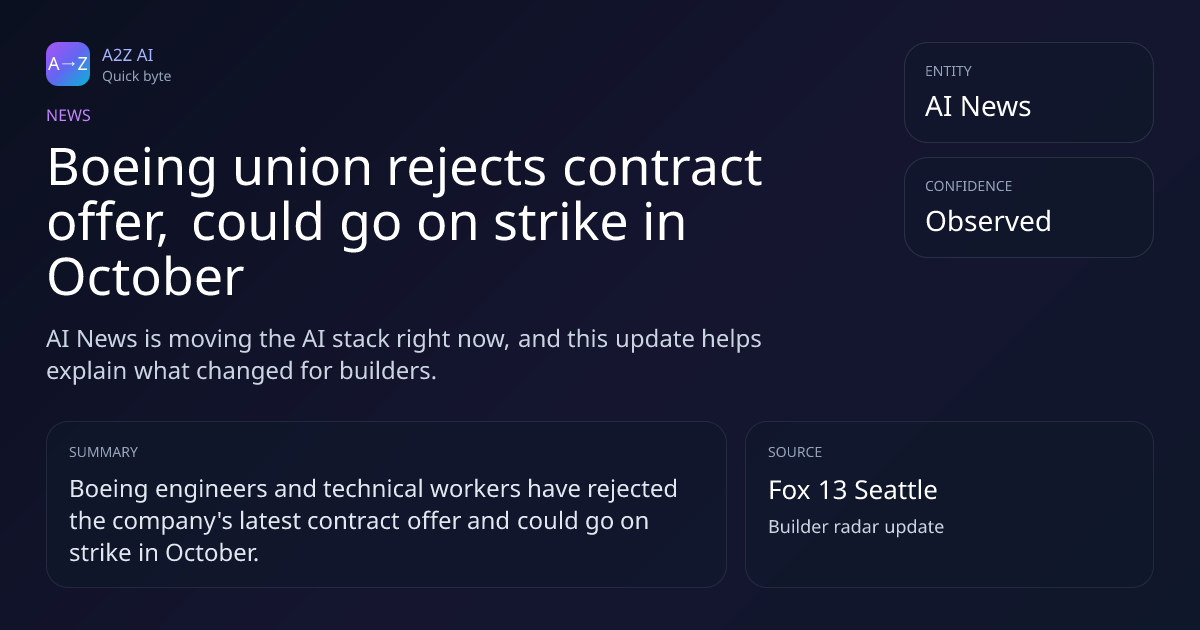Screen dimensions: 1200x630
Task: Click the AI News entity value
Action: [978, 106]
